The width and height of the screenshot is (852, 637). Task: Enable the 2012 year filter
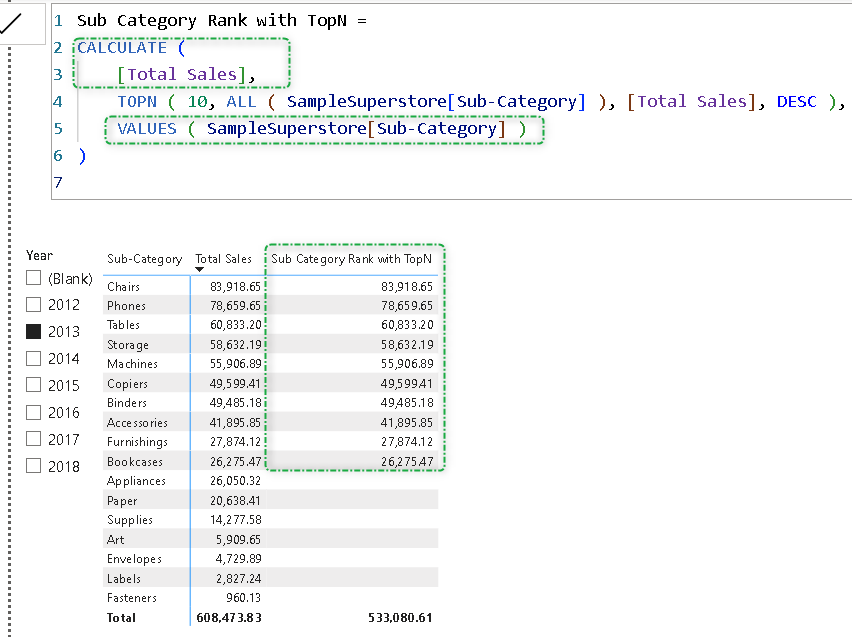[34, 305]
